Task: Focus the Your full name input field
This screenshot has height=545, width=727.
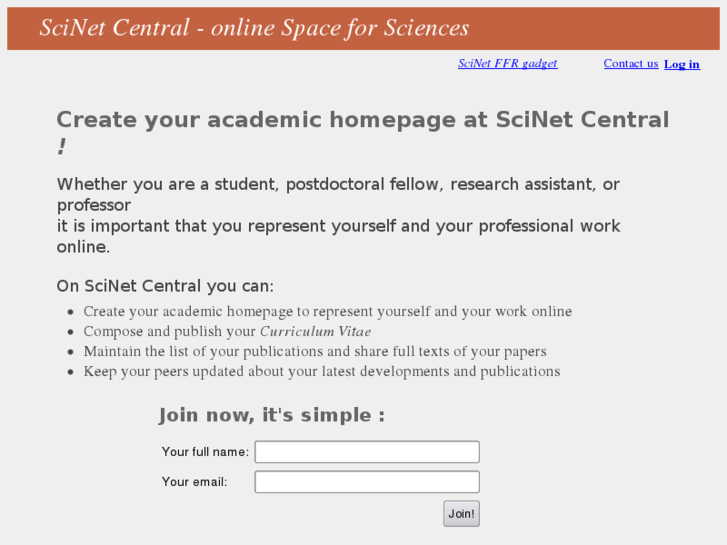Action: 367,452
